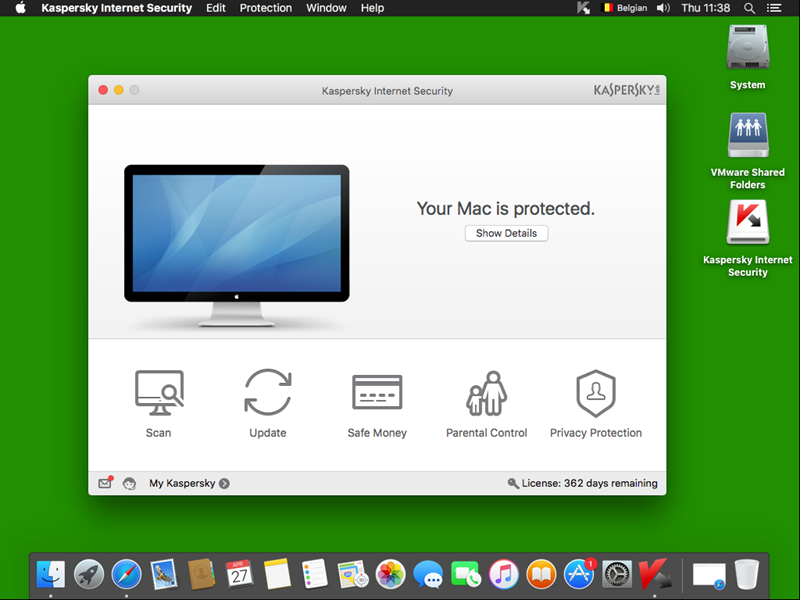This screenshot has width=800, height=600.
Task: Open the news envelope icon in status bar
Action: pos(105,483)
